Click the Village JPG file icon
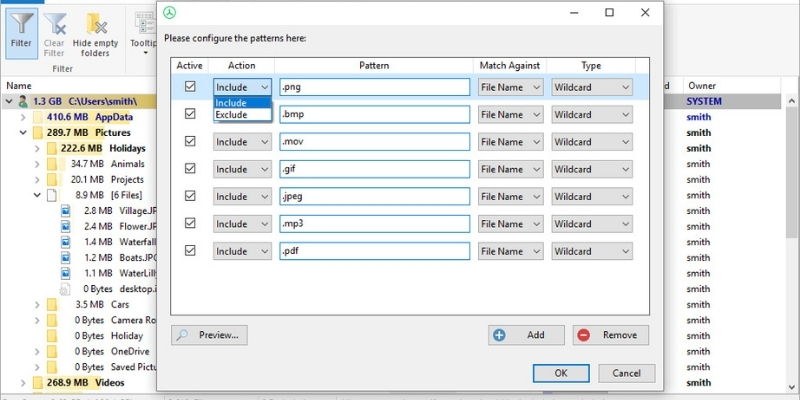 pos(67,212)
